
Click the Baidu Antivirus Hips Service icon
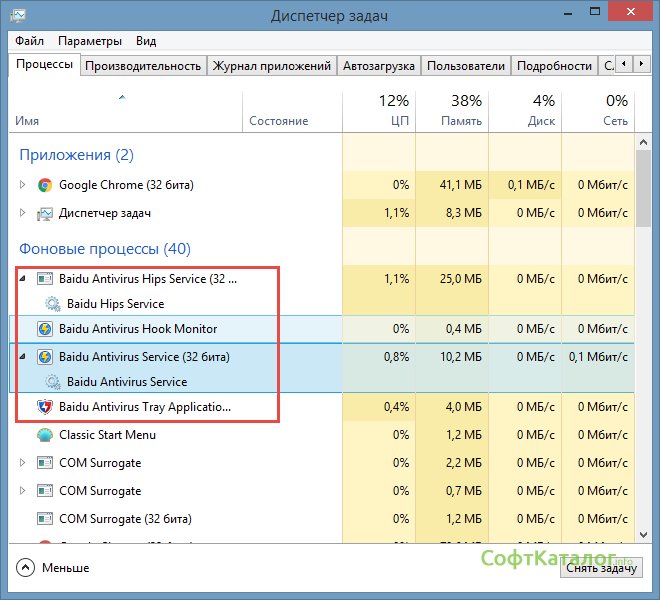(44, 279)
